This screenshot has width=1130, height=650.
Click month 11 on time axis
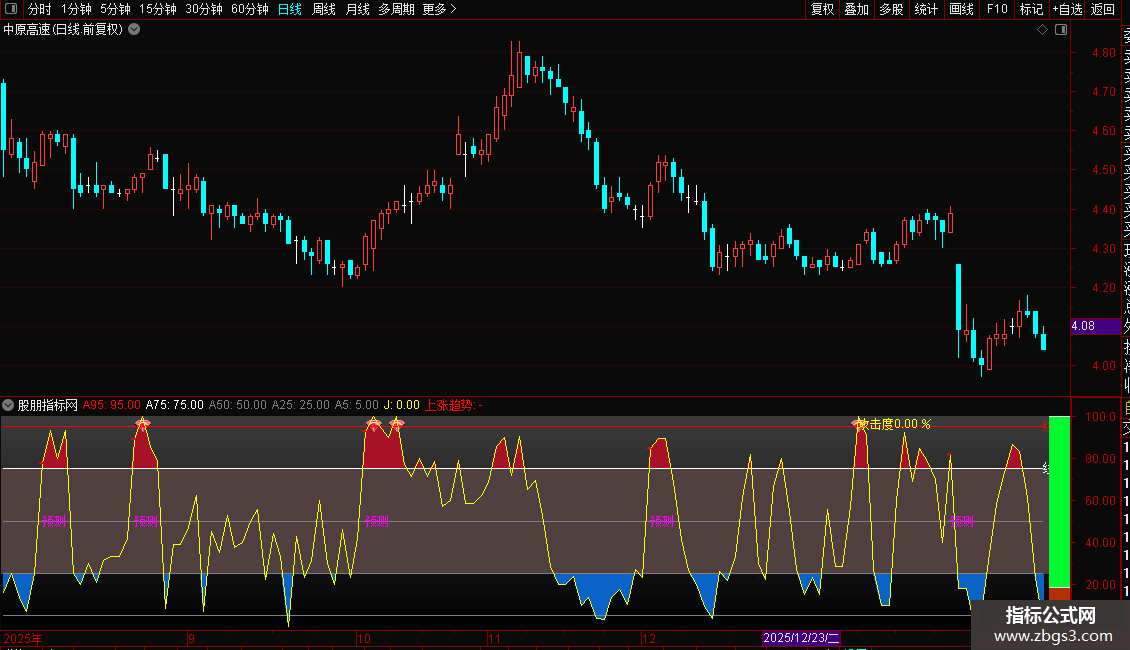pos(494,638)
